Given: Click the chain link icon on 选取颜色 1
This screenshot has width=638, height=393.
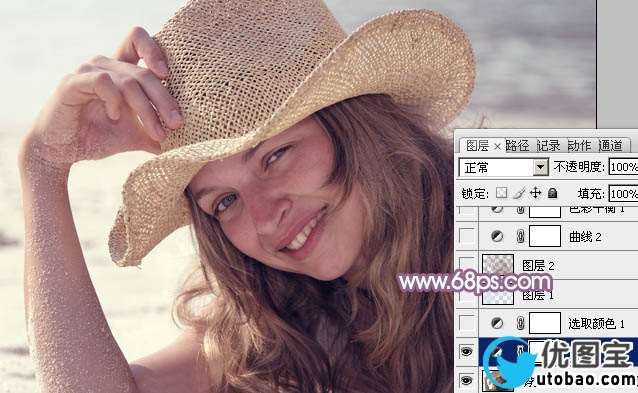Looking at the screenshot, I should (x=520, y=323).
